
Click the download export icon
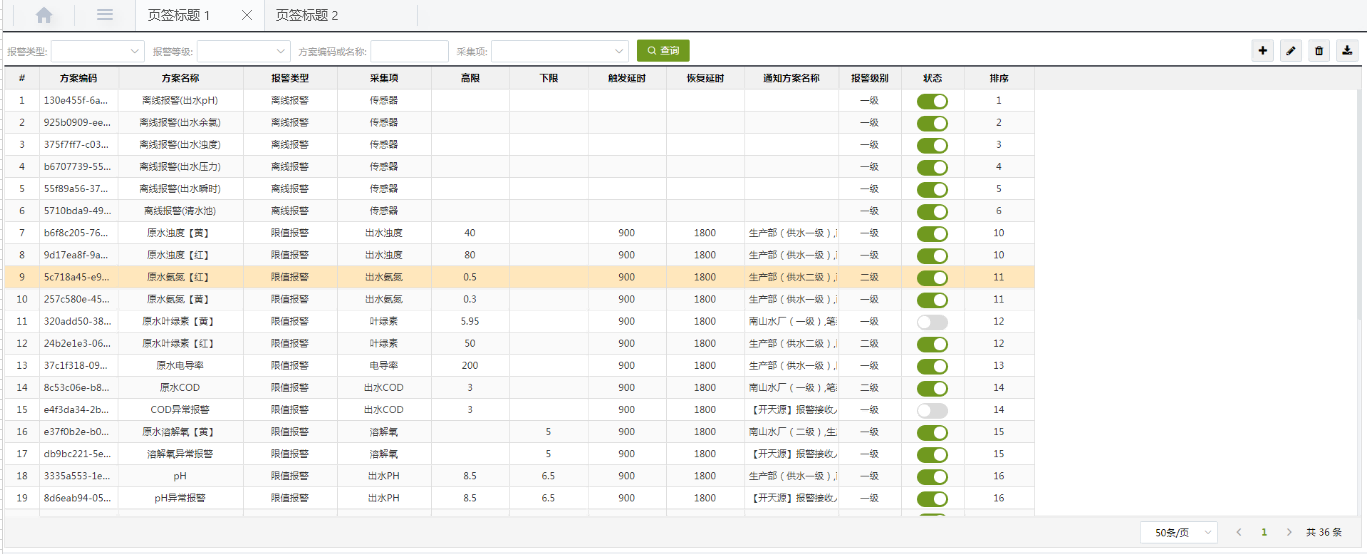tap(1347, 51)
